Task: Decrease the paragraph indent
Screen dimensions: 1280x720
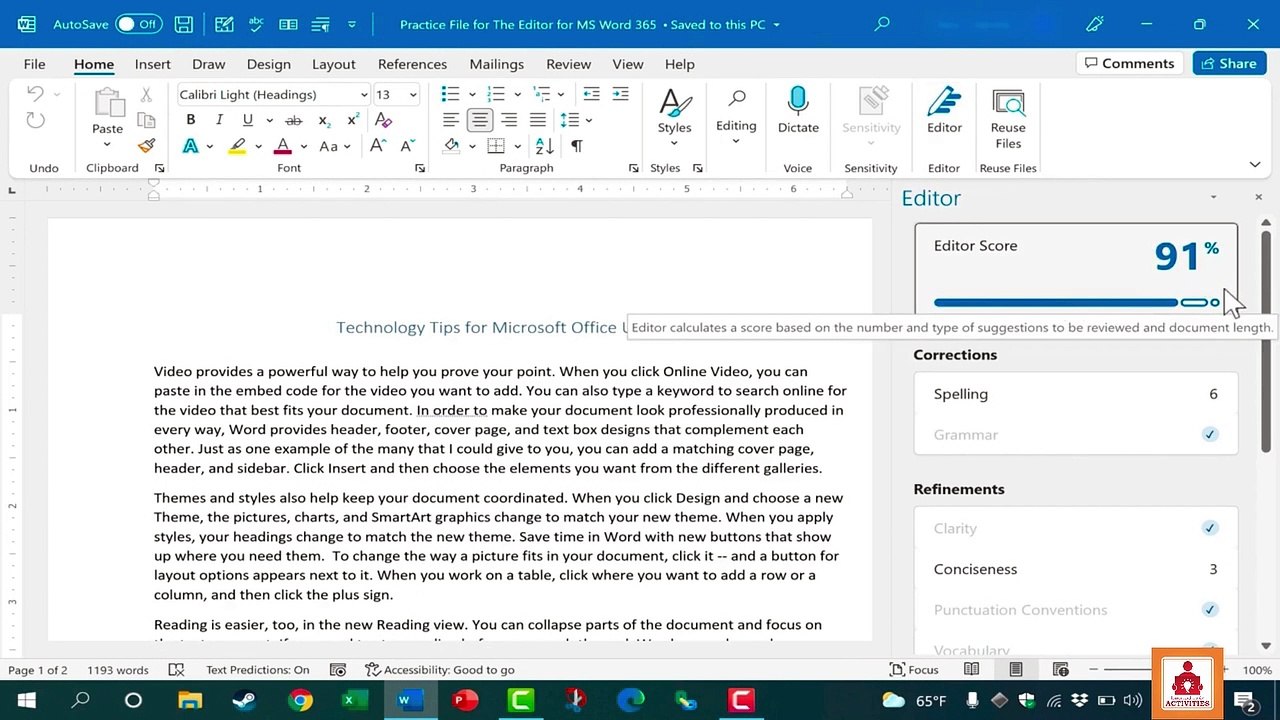Action: point(591,94)
